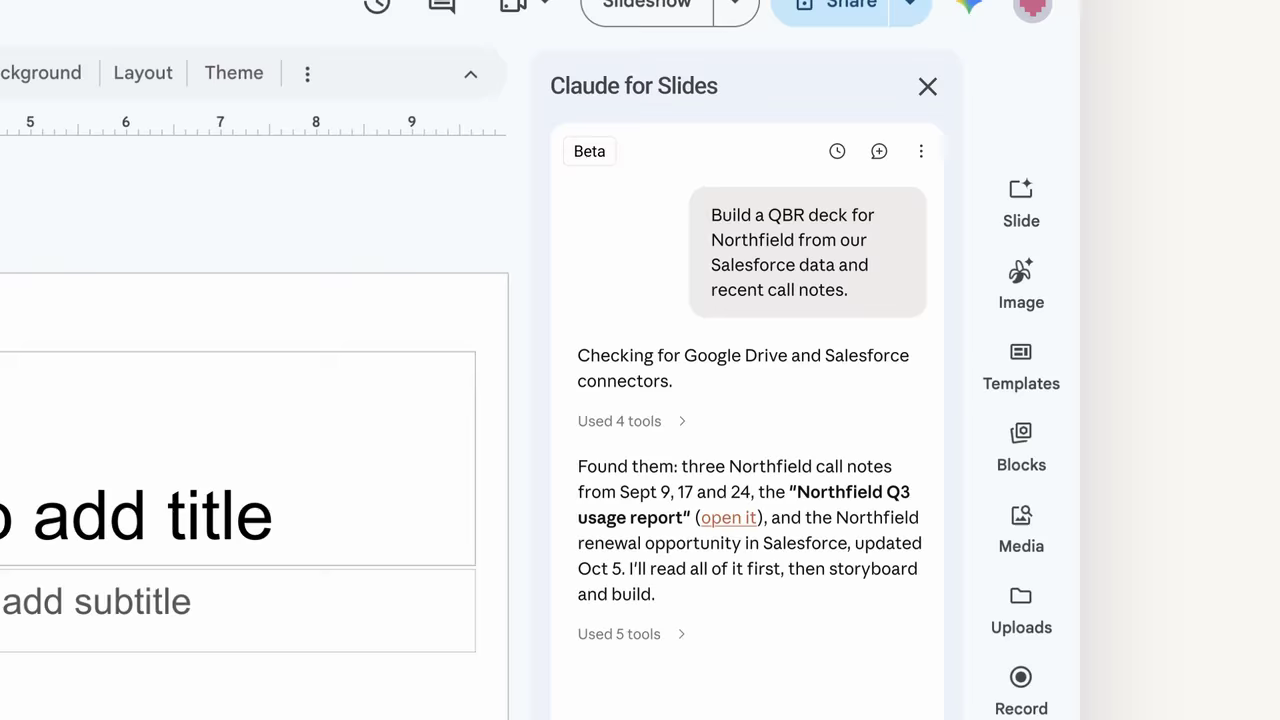Open the Slideshow options dropdown arrow
Viewport: 1280px width, 720px height.
[736, 6]
